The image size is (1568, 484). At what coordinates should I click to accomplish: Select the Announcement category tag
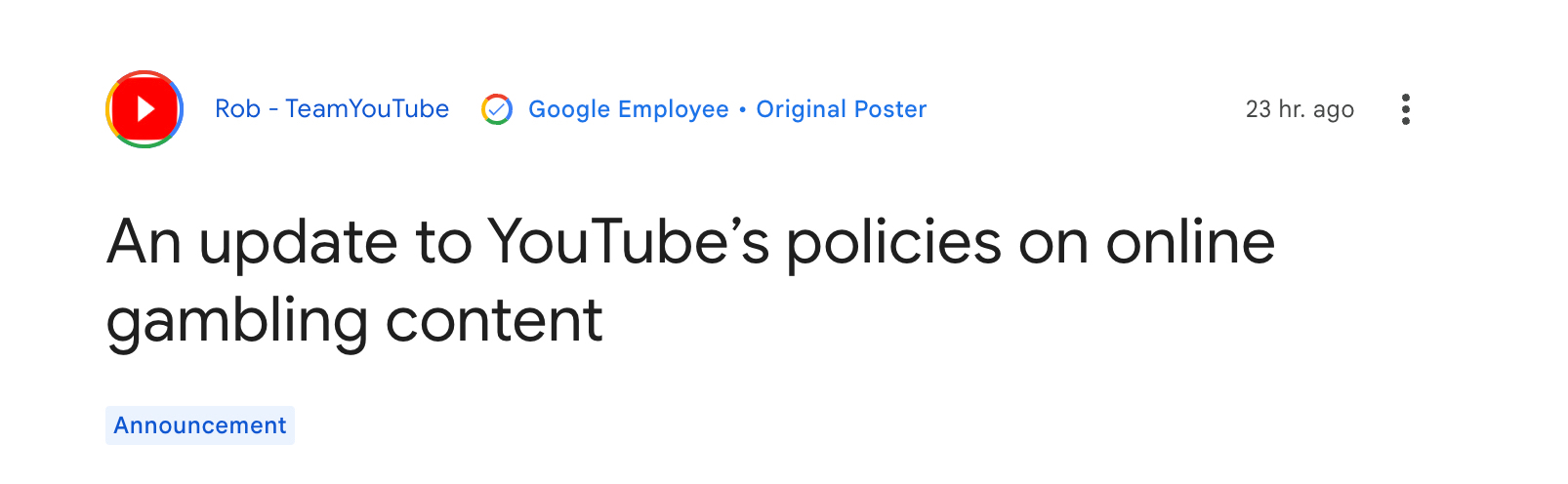pos(200,425)
